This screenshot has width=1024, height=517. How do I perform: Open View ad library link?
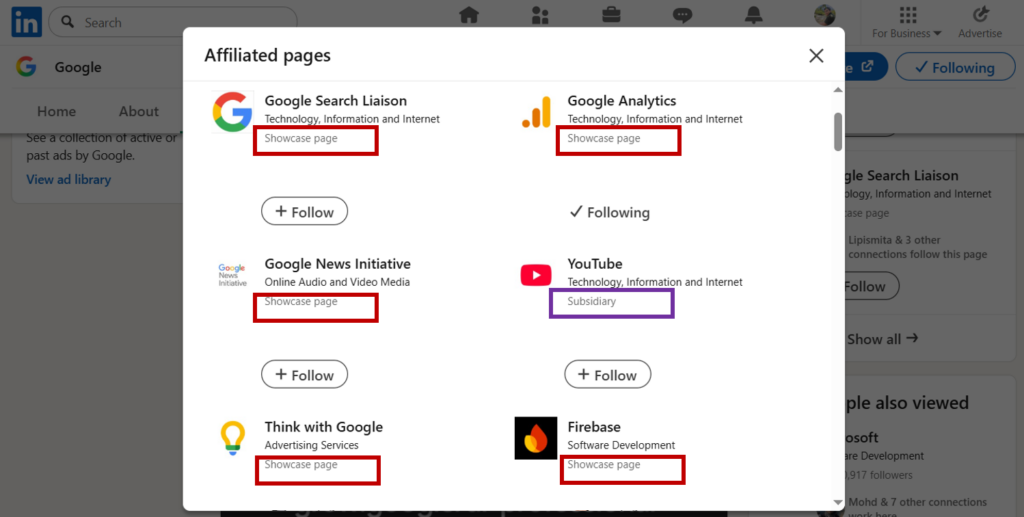click(69, 180)
